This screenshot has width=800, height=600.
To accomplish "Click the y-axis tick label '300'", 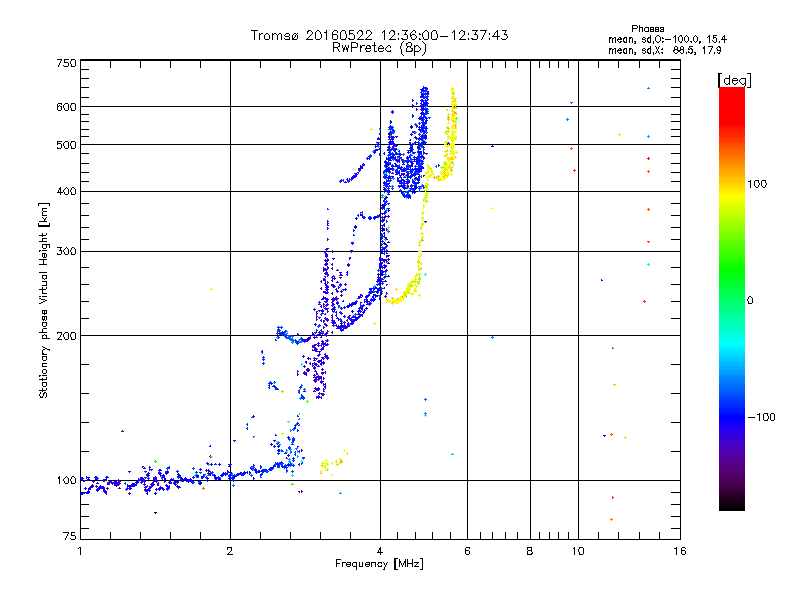I will coord(66,252).
